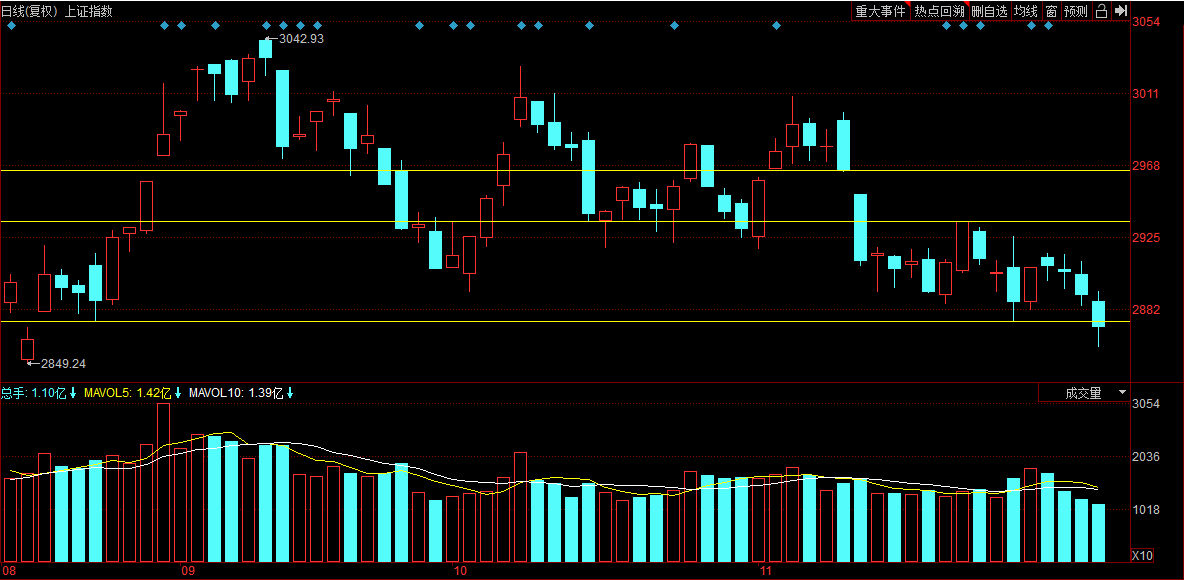Toggle the chart lock padlock icon

1102,11
